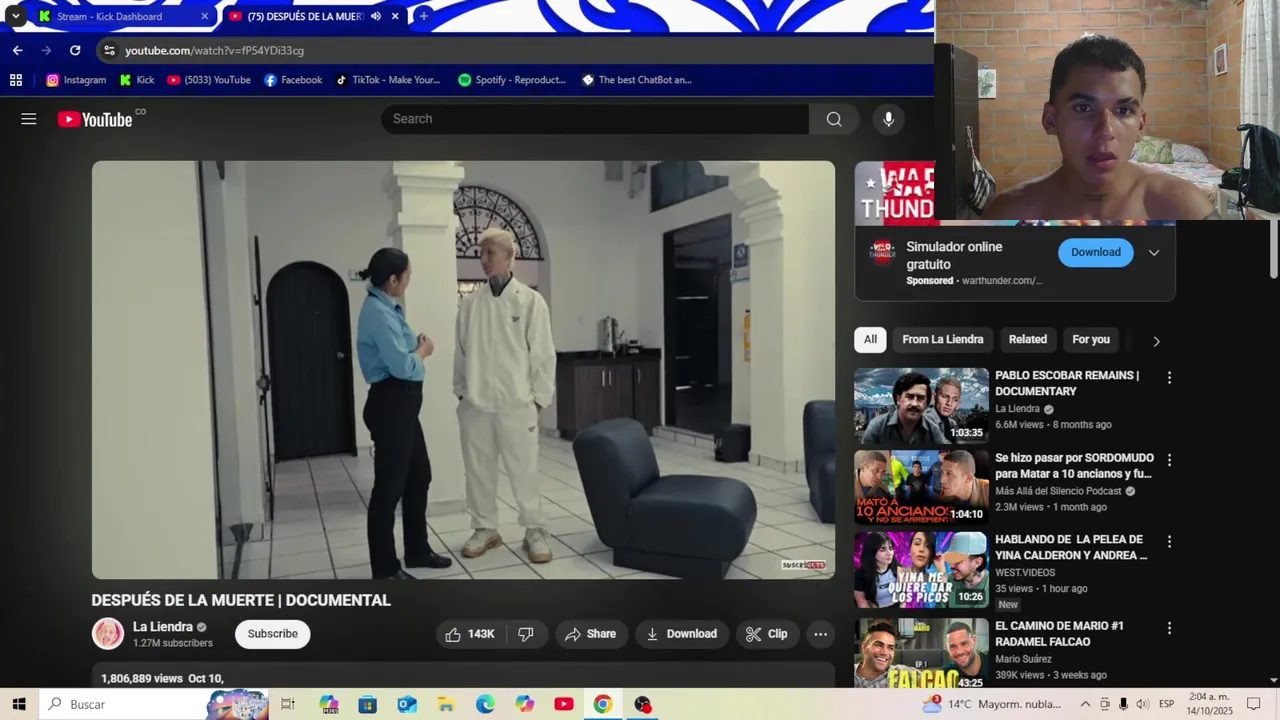Dislike the video

(x=526, y=634)
